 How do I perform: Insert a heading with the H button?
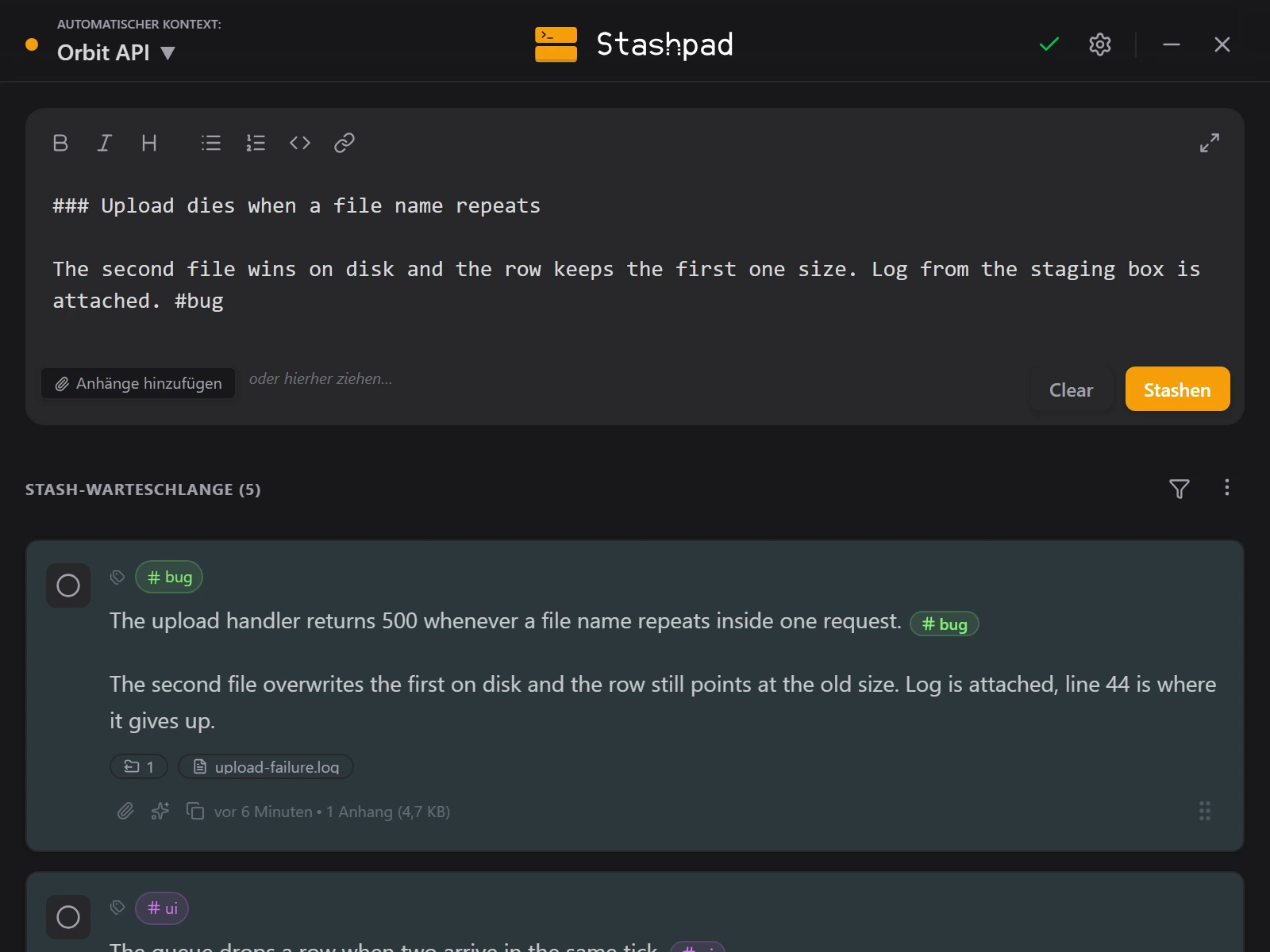pos(149,143)
